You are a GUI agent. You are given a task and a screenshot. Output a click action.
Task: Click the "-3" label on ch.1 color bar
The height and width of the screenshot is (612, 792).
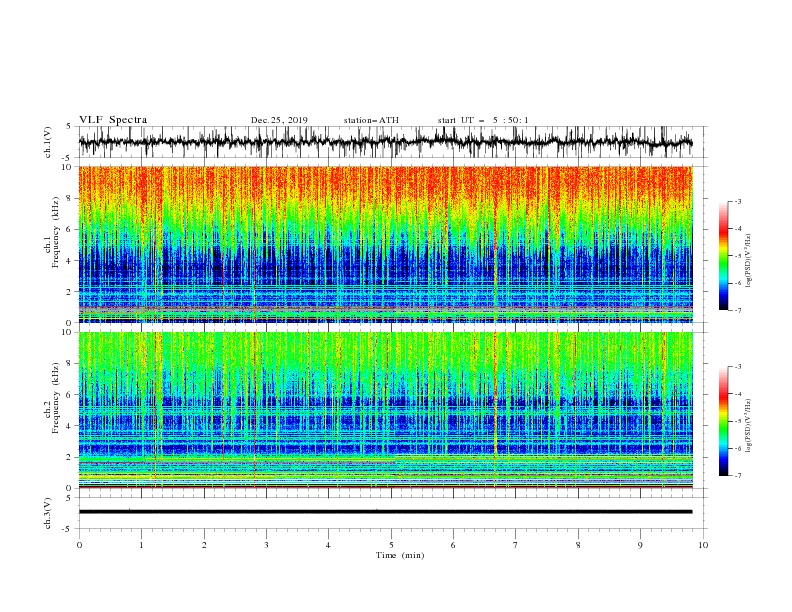click(x=738, y=201)
